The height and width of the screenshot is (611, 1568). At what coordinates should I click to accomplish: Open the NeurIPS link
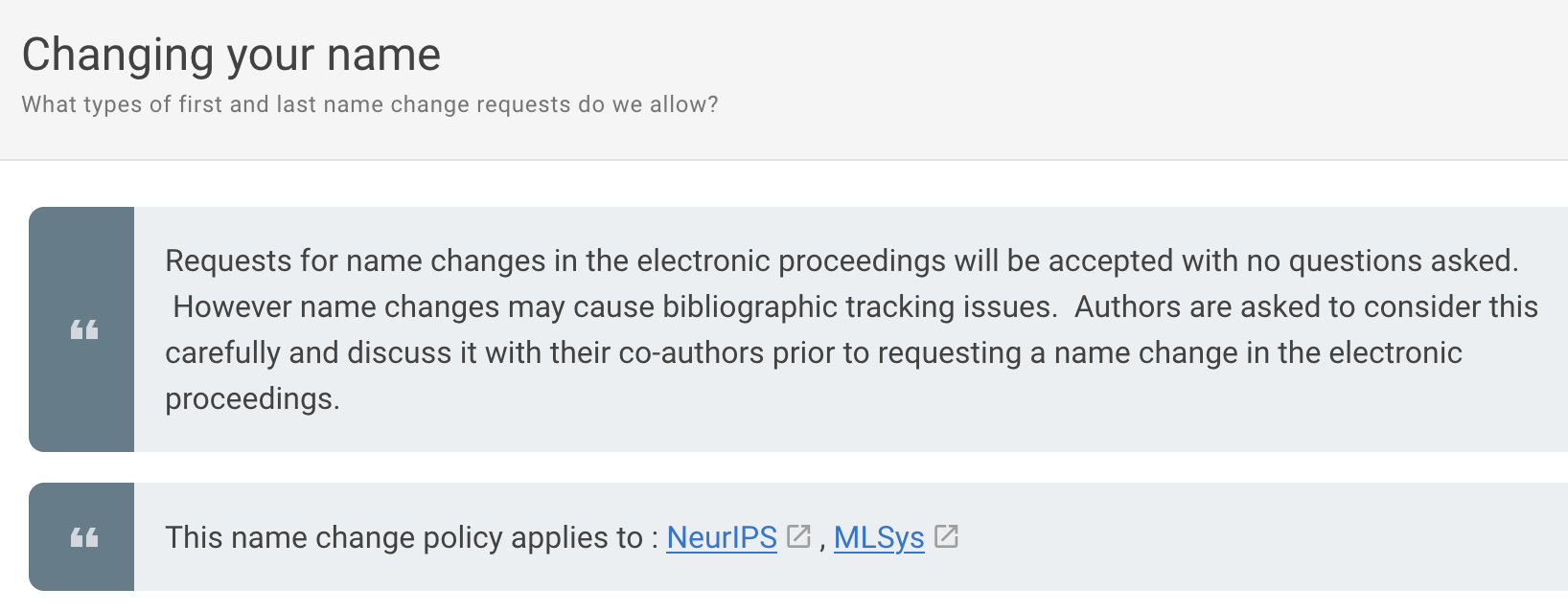coord(722,537)
